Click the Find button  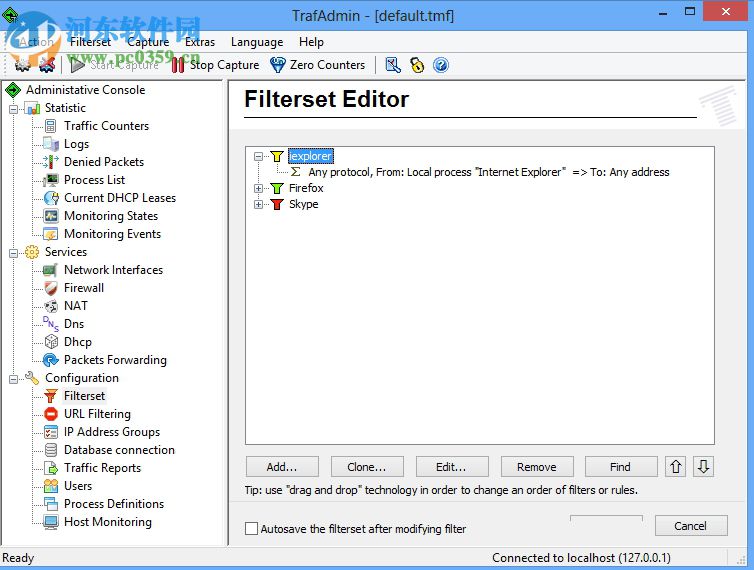point(621,467)
